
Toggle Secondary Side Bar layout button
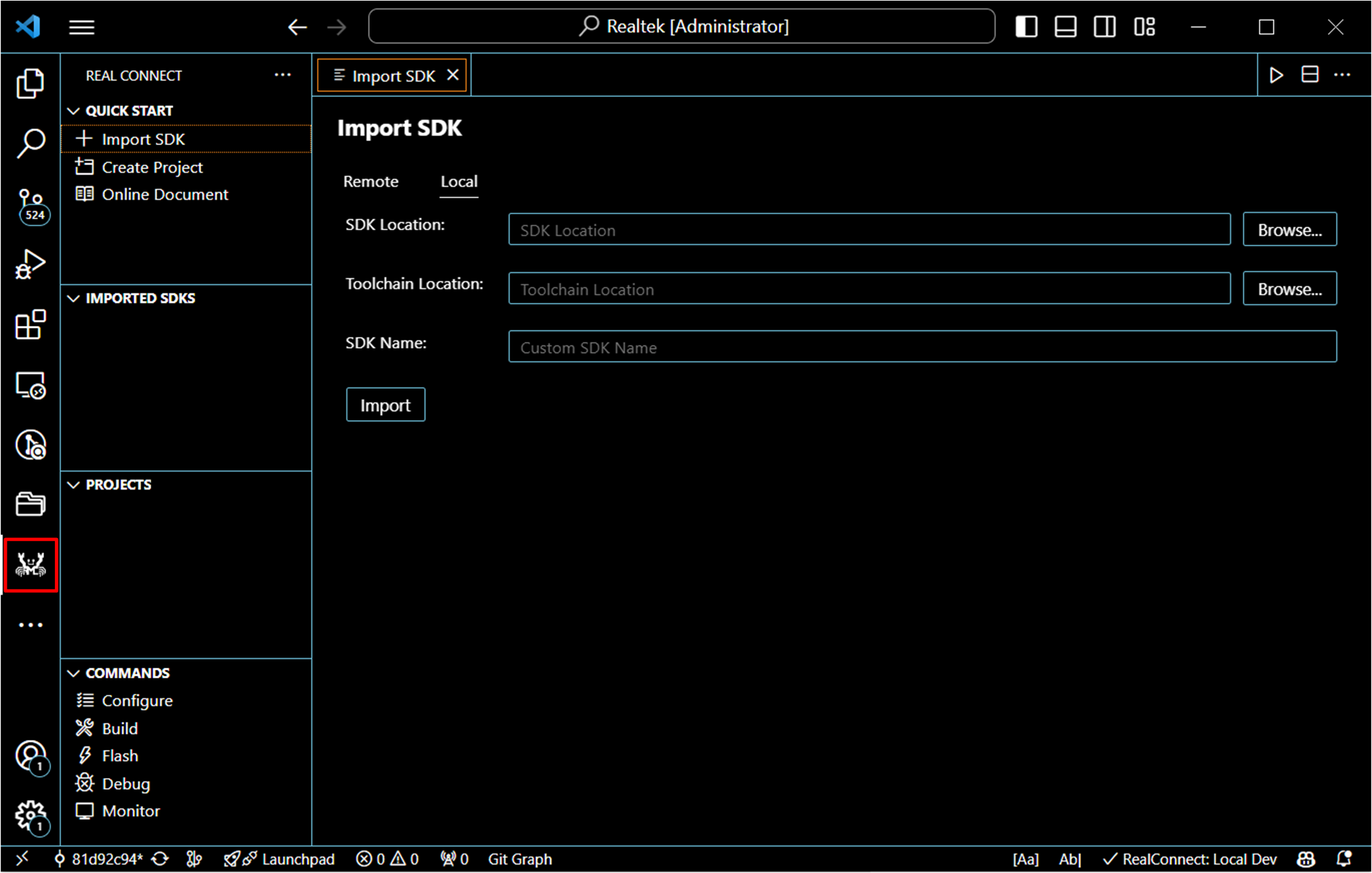coord(1105,27)
